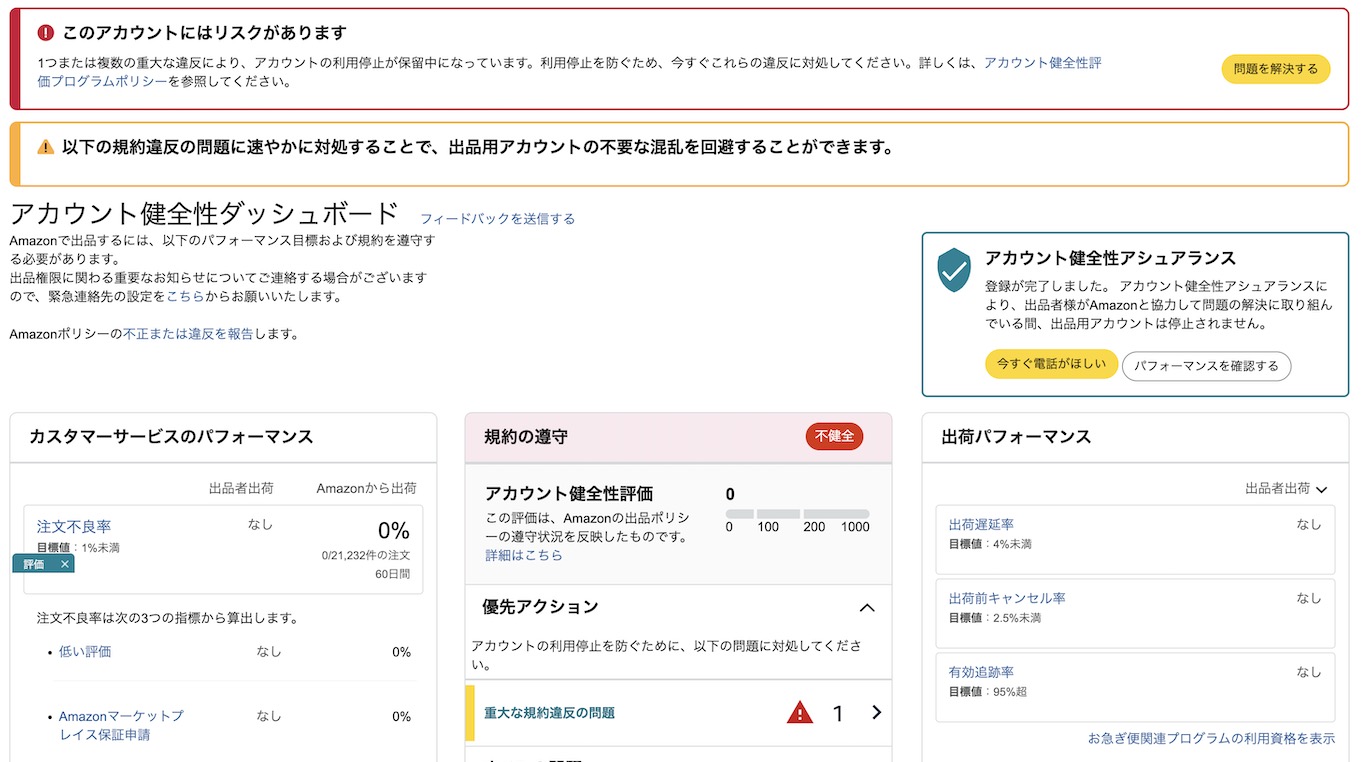Image resolution: width=1366 pixels, height=762 pixels.
Task: Open お急ぎ便関連プログラムの利用資格を表示 link
Action: click(1211, 738)
